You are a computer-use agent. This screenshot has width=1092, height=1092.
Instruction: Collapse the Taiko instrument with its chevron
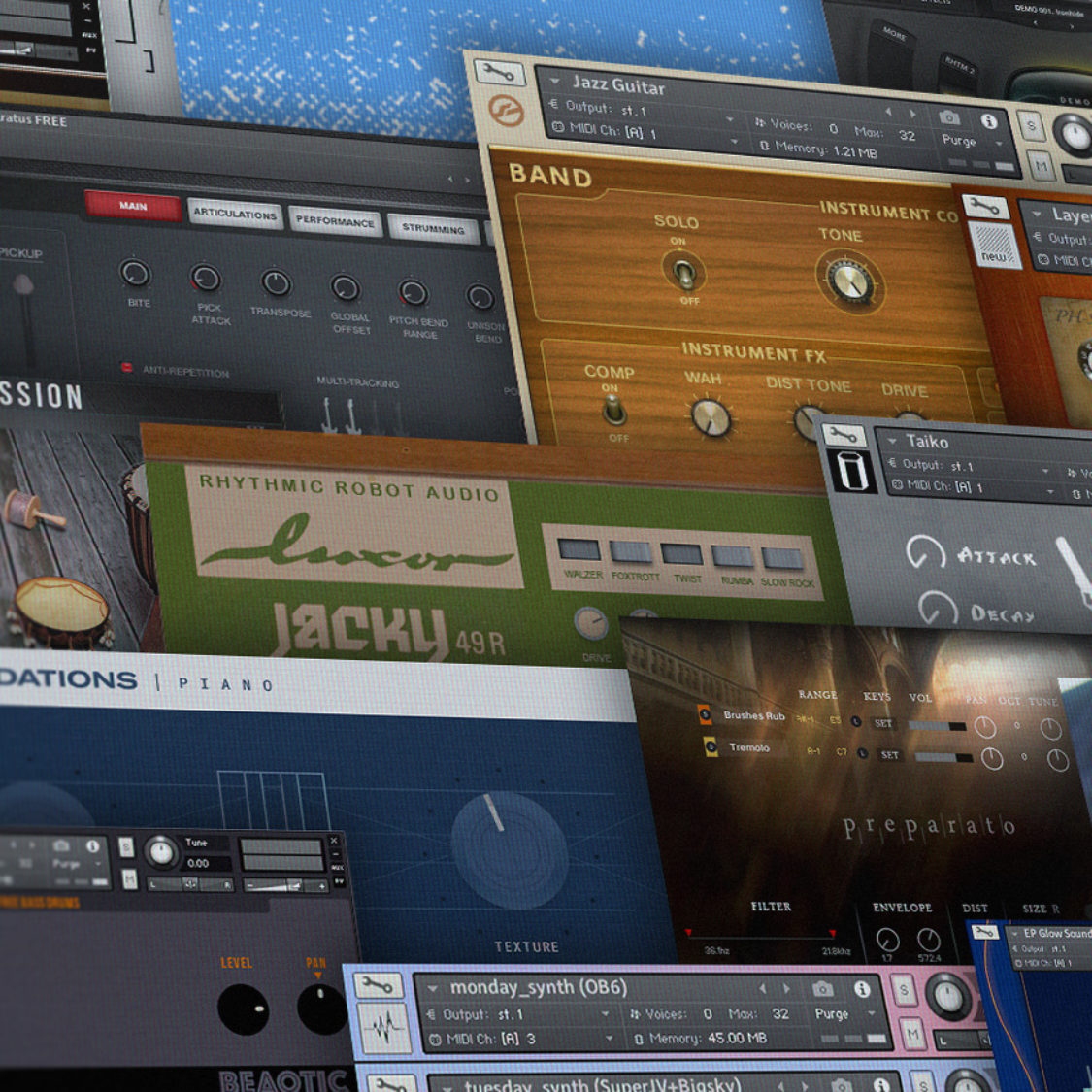click(x=892, y=440)
